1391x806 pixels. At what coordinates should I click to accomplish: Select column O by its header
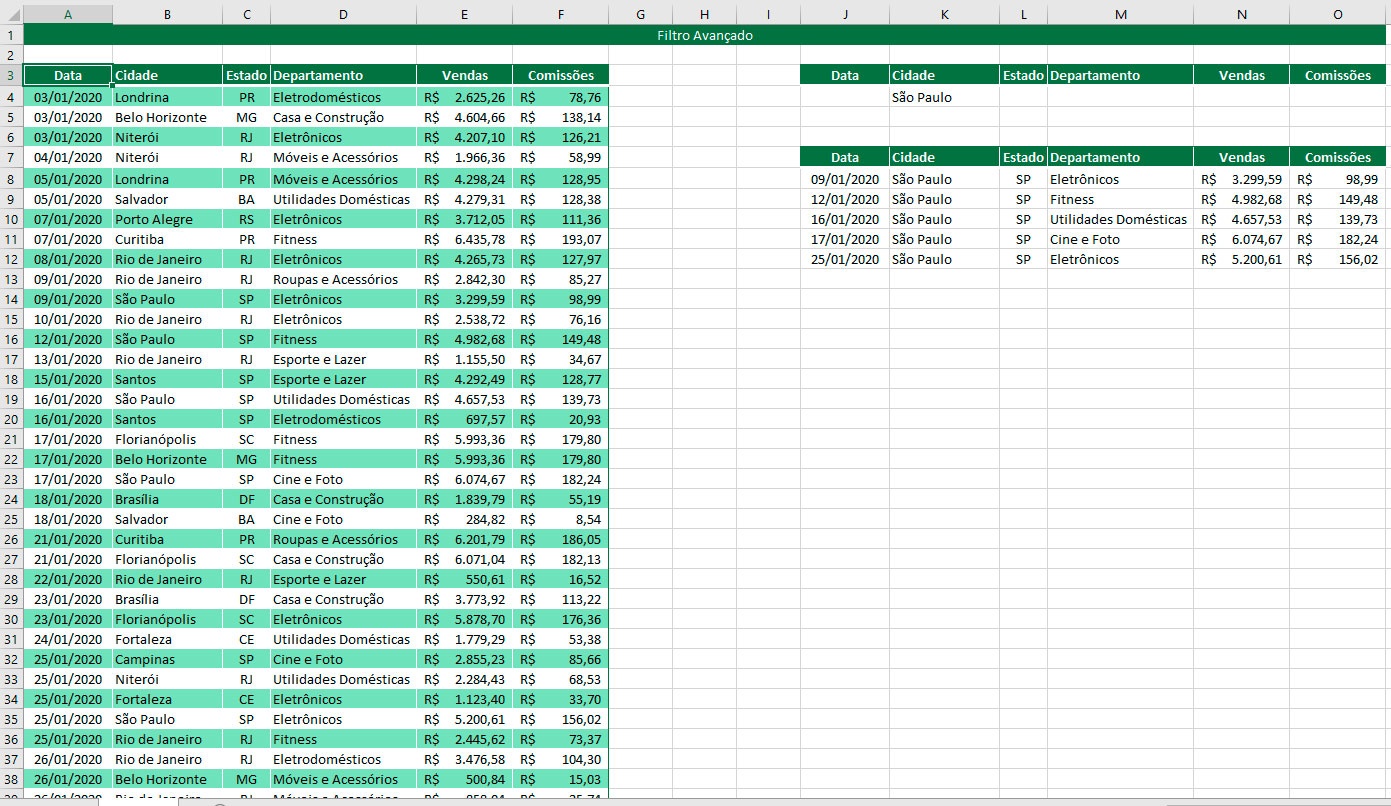point(1338,14)
